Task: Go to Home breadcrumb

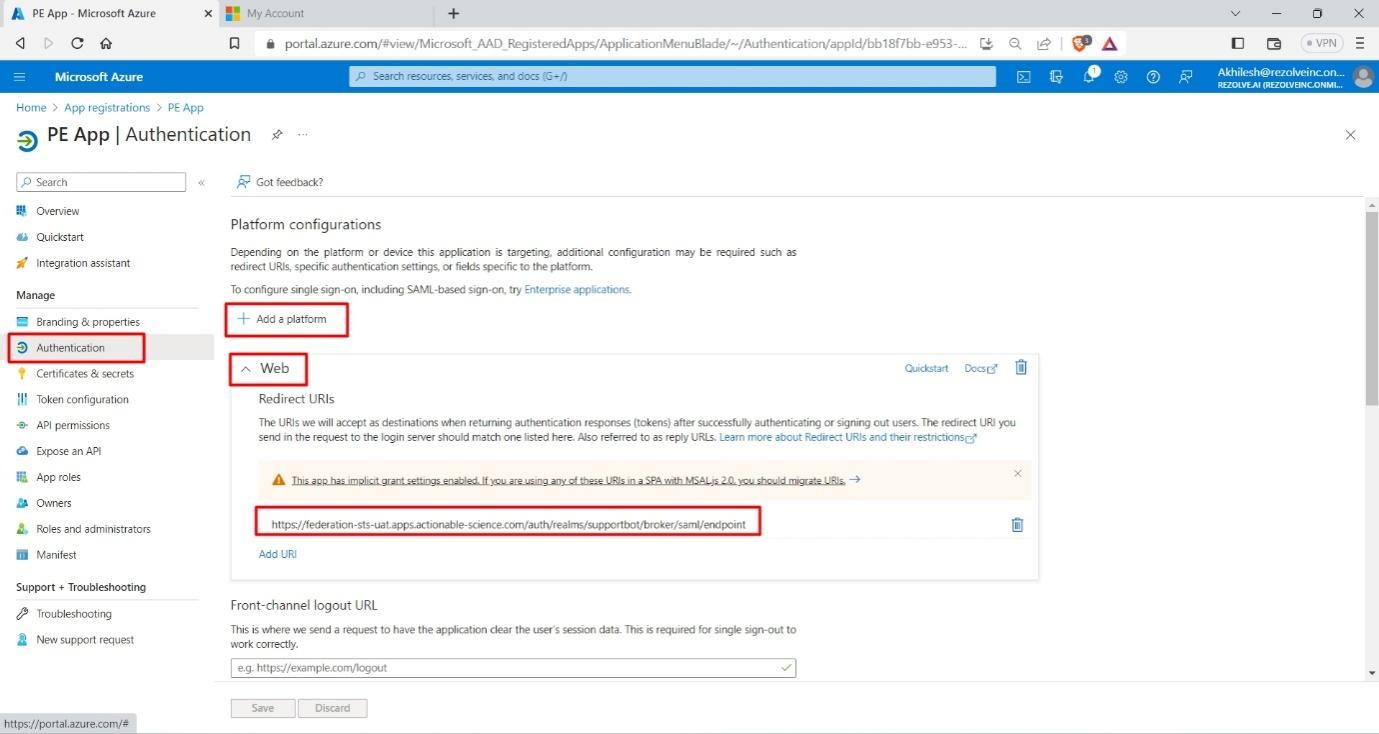Action: point(31,108)
